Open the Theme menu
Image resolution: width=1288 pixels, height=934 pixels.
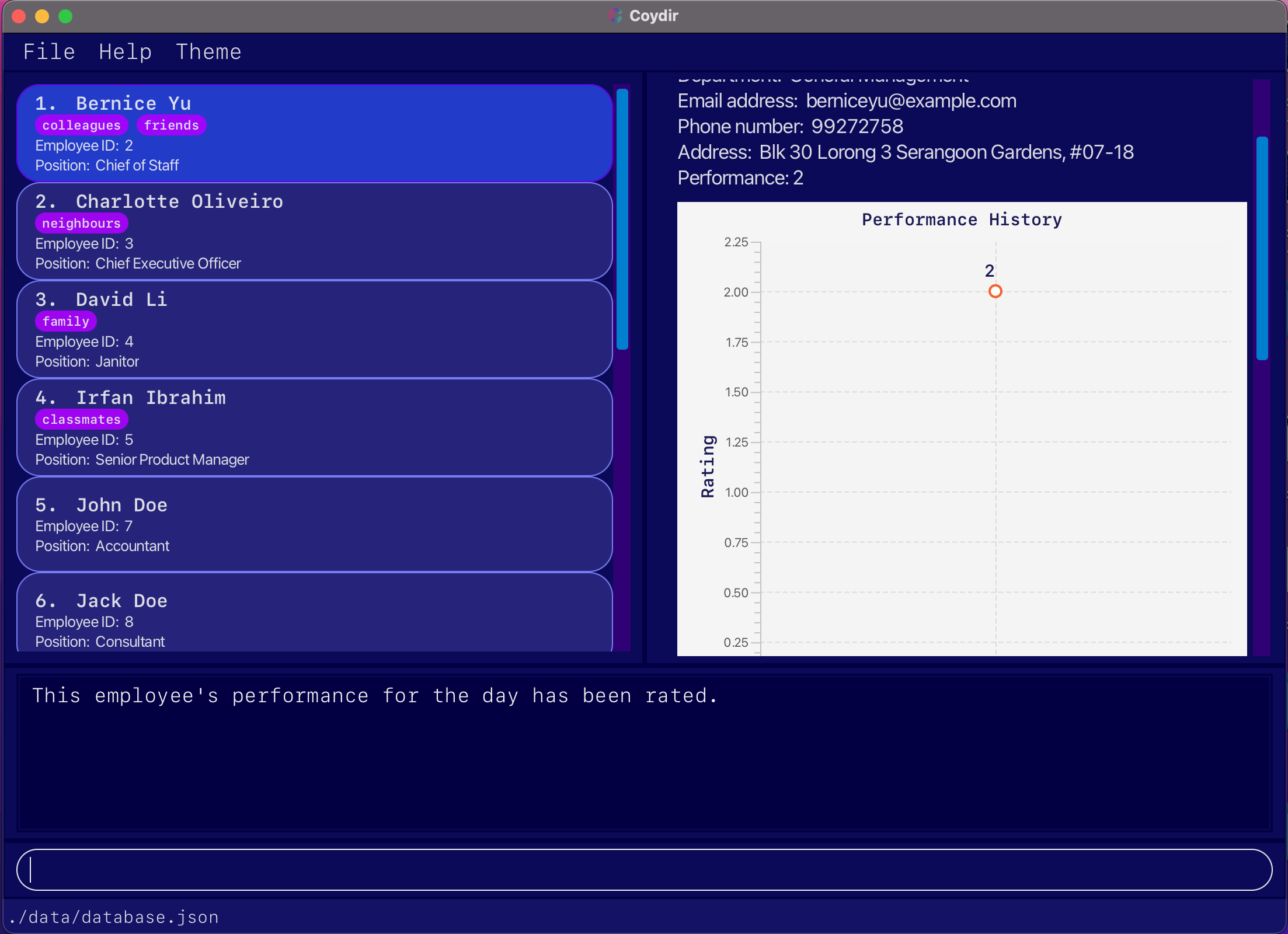[x=208, y=52]
